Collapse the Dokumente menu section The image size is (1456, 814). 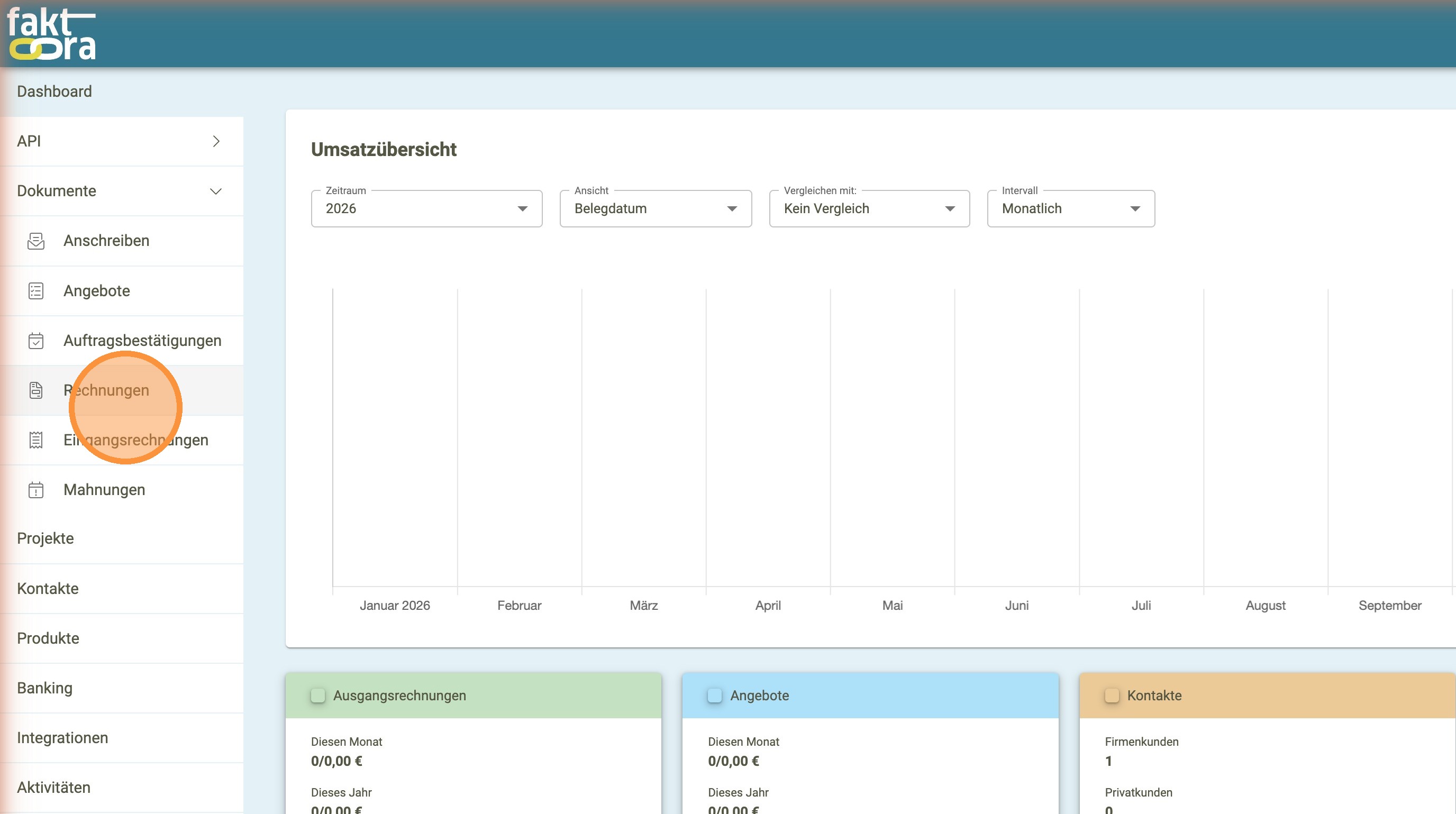point(216,191)
